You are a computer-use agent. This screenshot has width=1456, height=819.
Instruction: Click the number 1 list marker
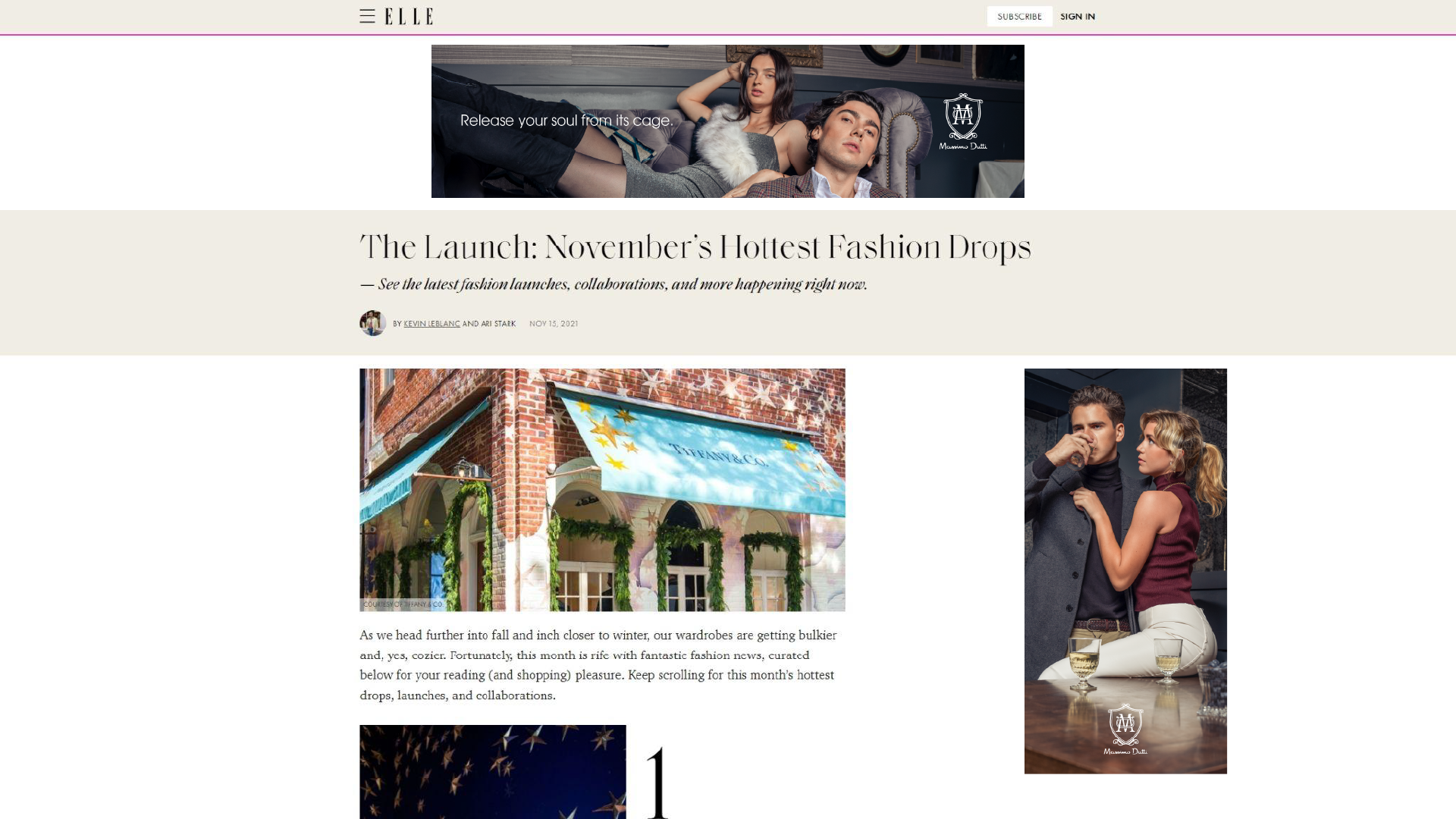pos(657,783)
